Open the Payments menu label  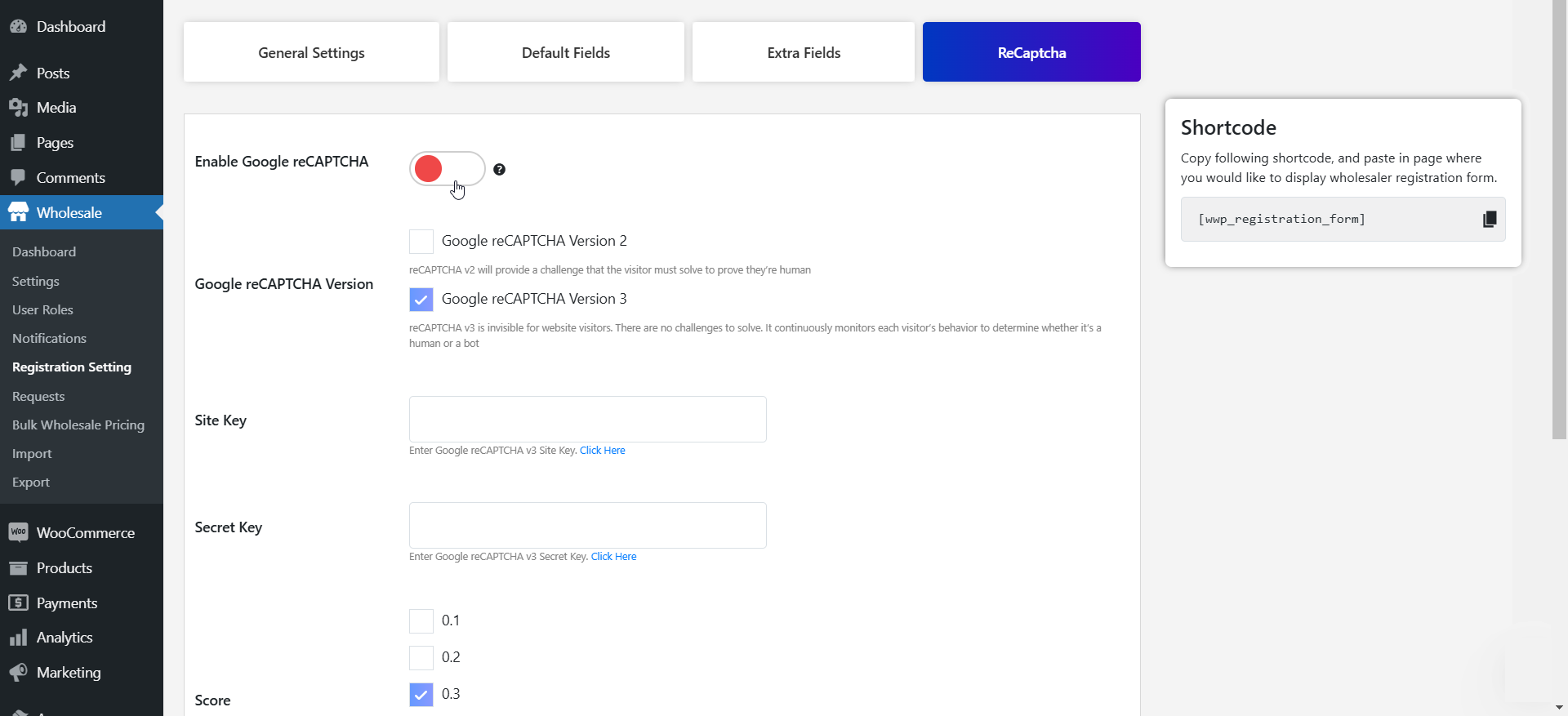(x=67, y=603)
